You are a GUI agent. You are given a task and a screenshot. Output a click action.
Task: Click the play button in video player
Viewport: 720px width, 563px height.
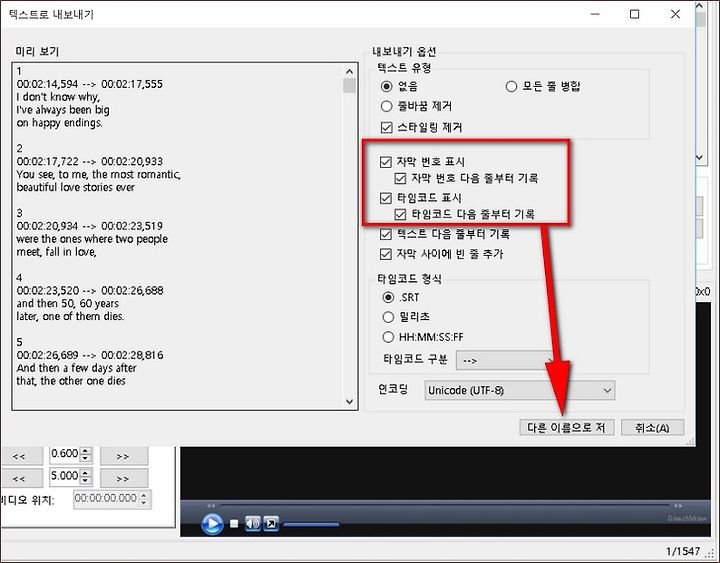pyautogui.click(x=212, y=524)
